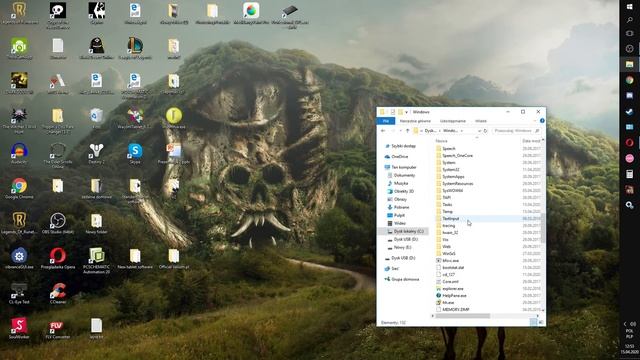This screenshot has width=640, height=360.
Task: Open Chrome from the taskbar
Action: pyautogui.click(x=629, y=80)
